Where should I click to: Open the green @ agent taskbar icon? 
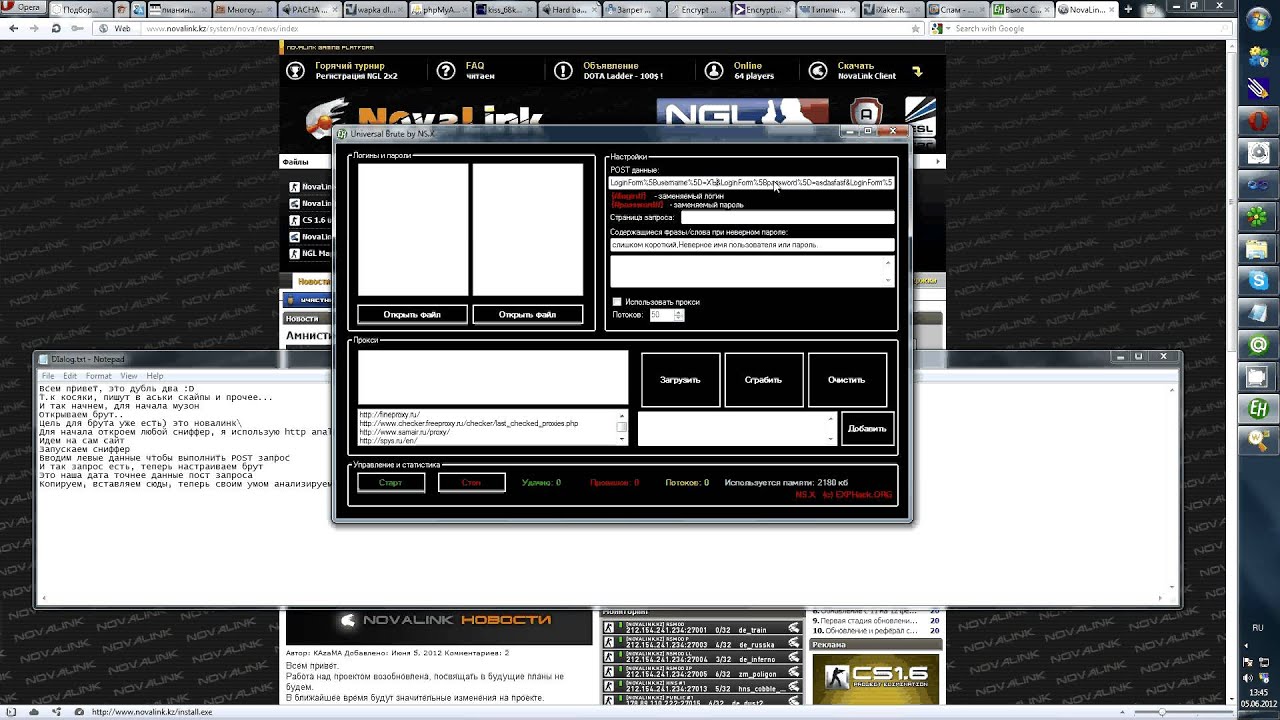1258,345
